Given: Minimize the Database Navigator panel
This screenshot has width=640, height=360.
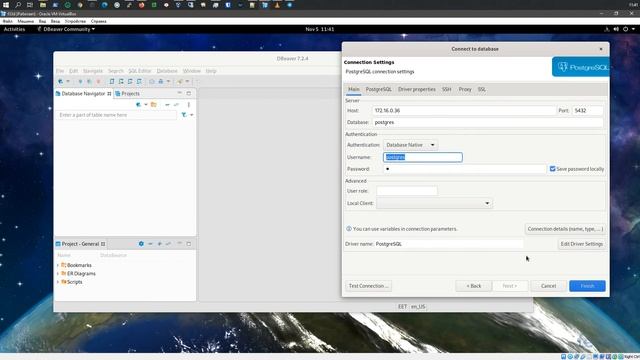Looking at the screenshot, I should [x=180, y=93].
